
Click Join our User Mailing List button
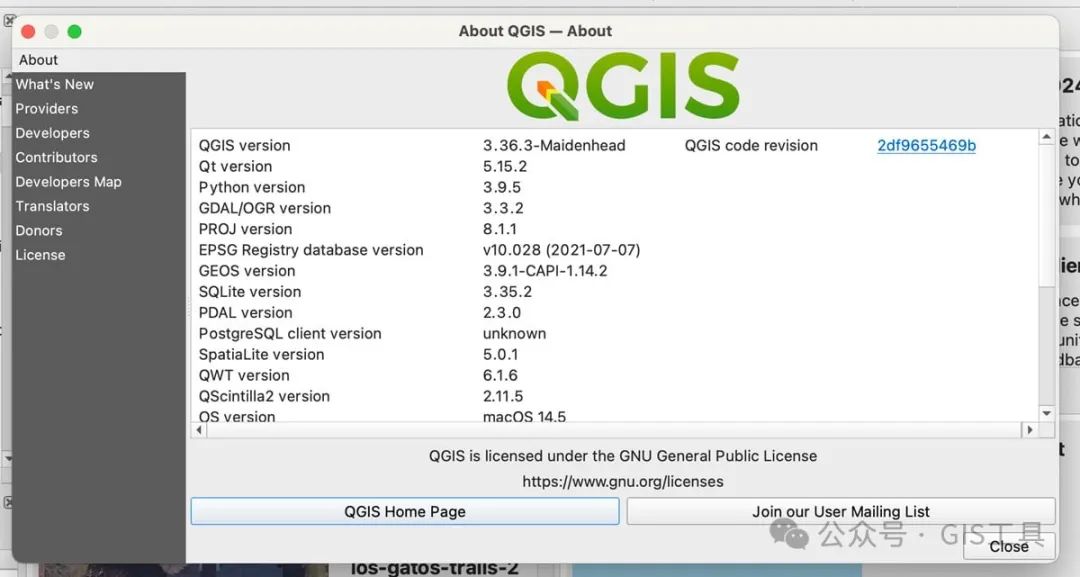(x=840, y=512)
